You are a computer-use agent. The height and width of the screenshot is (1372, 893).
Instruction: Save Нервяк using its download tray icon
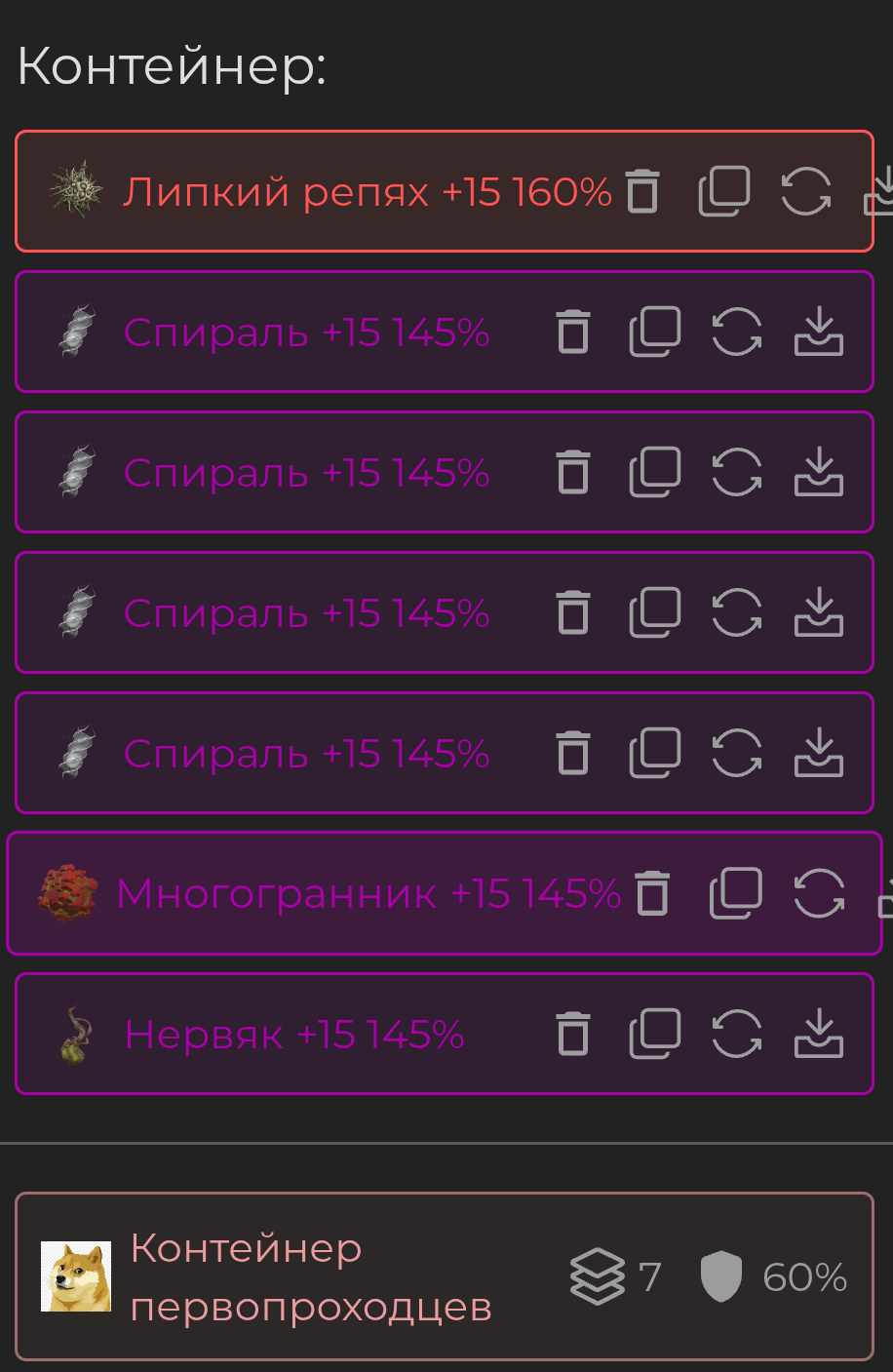pyautogui.click(x=819, y=1034)
